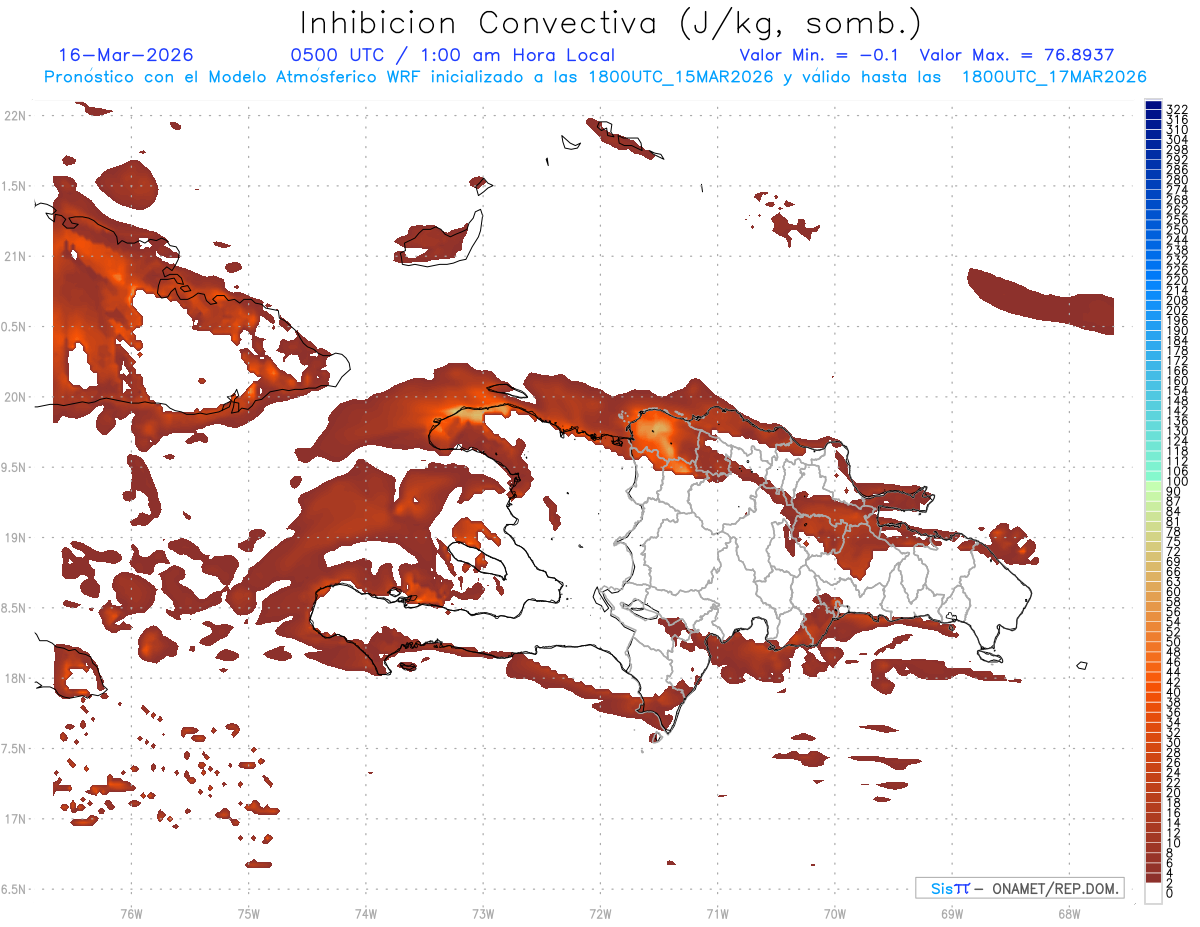Click the '76W' longitude label

coord(131,914)
